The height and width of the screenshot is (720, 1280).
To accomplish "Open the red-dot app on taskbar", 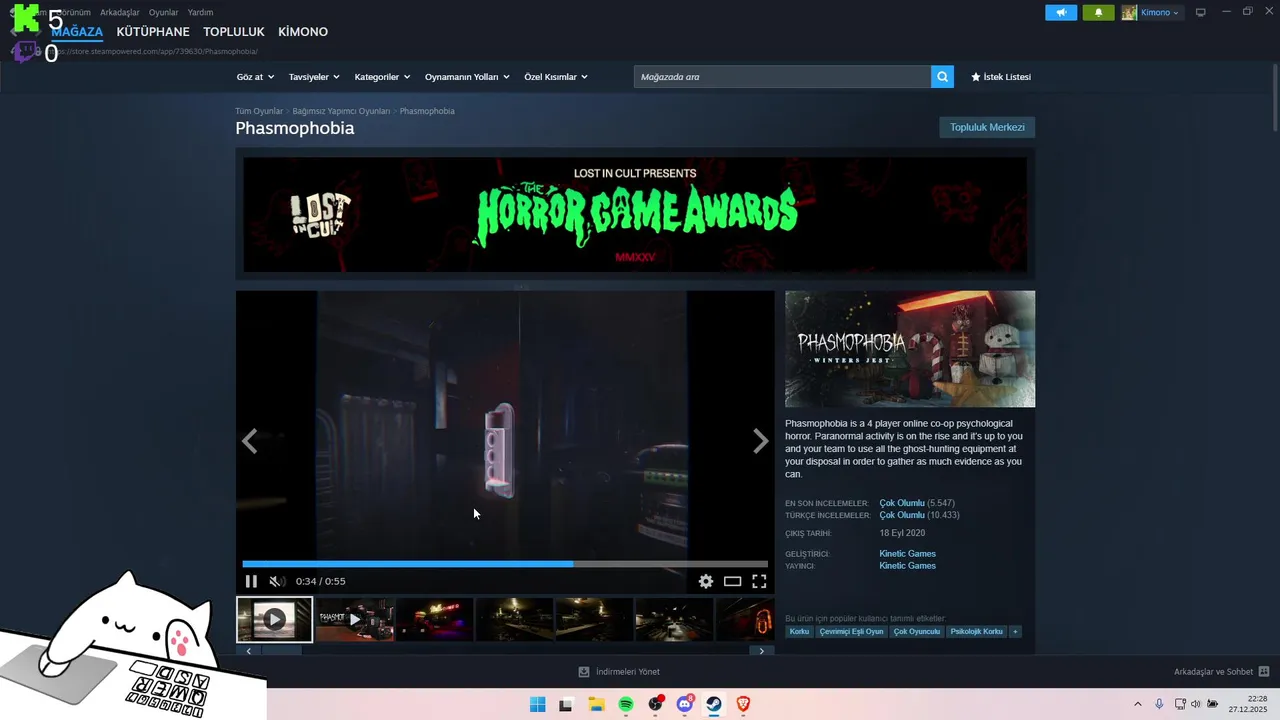I will pos(655,704).
